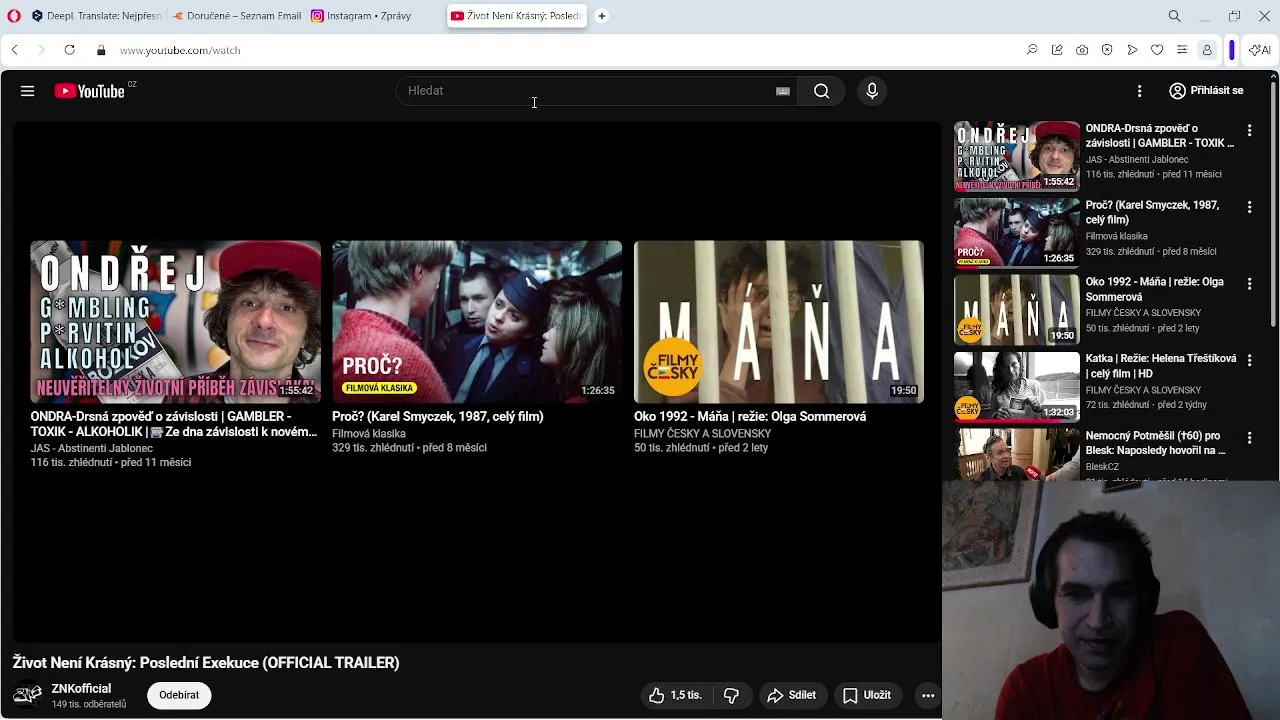Select the Život Není Krásný YouTube tab
Image resolution: width=1280 pixels, height=720 pixels.
[515, 16]
